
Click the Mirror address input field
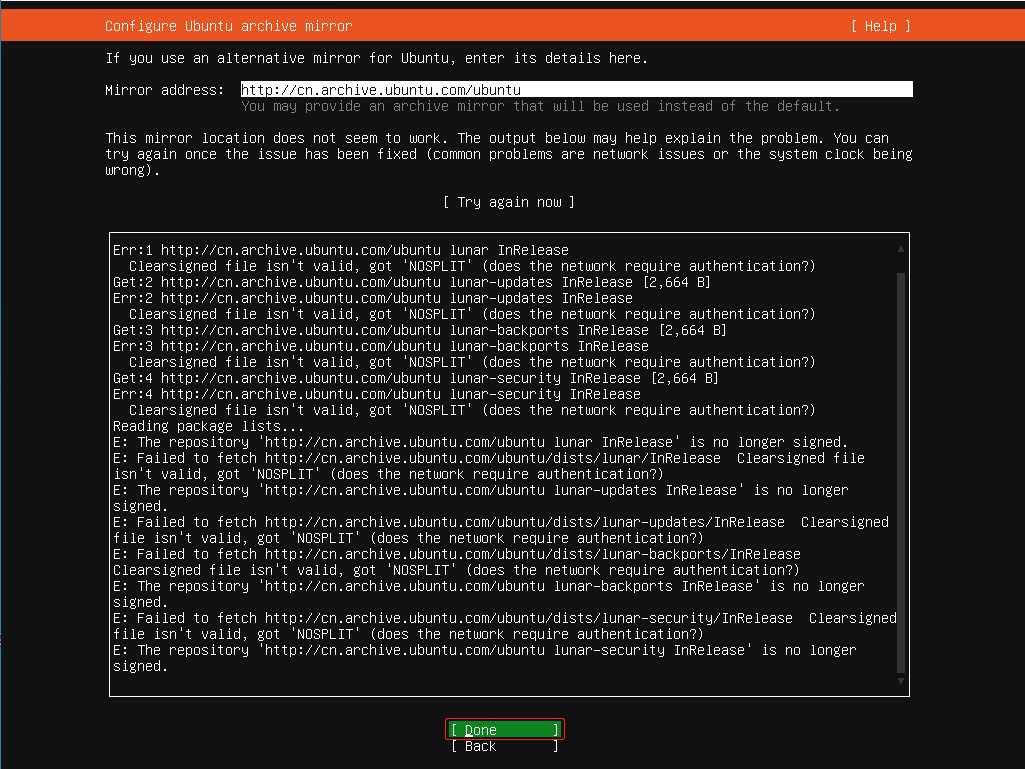pos(577,90)
